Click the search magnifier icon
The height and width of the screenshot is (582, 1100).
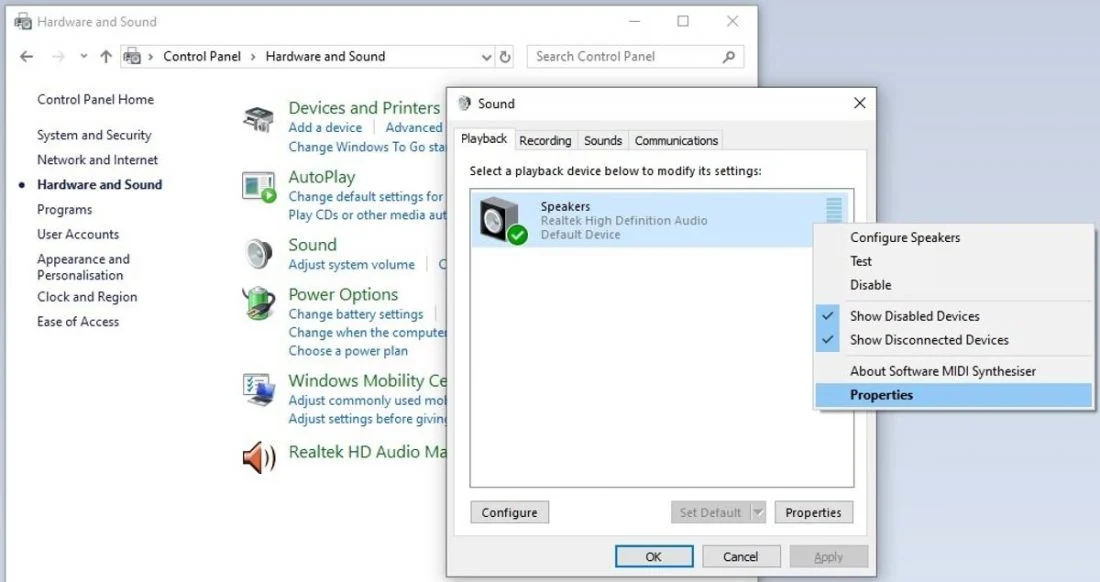tap(729, 57)
